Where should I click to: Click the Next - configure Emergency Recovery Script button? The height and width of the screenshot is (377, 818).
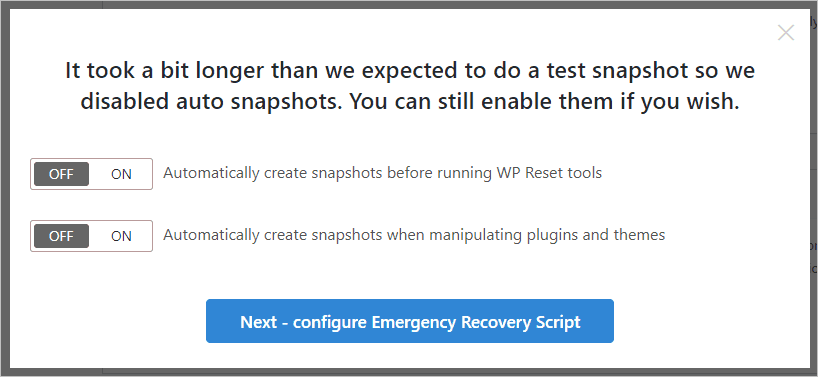pos(410,321)
